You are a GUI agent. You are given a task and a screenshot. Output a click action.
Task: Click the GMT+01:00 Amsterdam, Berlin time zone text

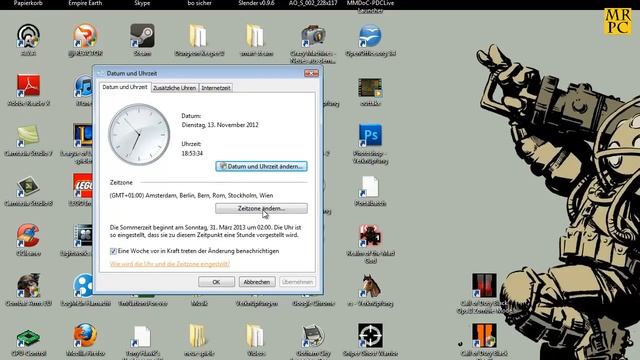tap(191, 196)
